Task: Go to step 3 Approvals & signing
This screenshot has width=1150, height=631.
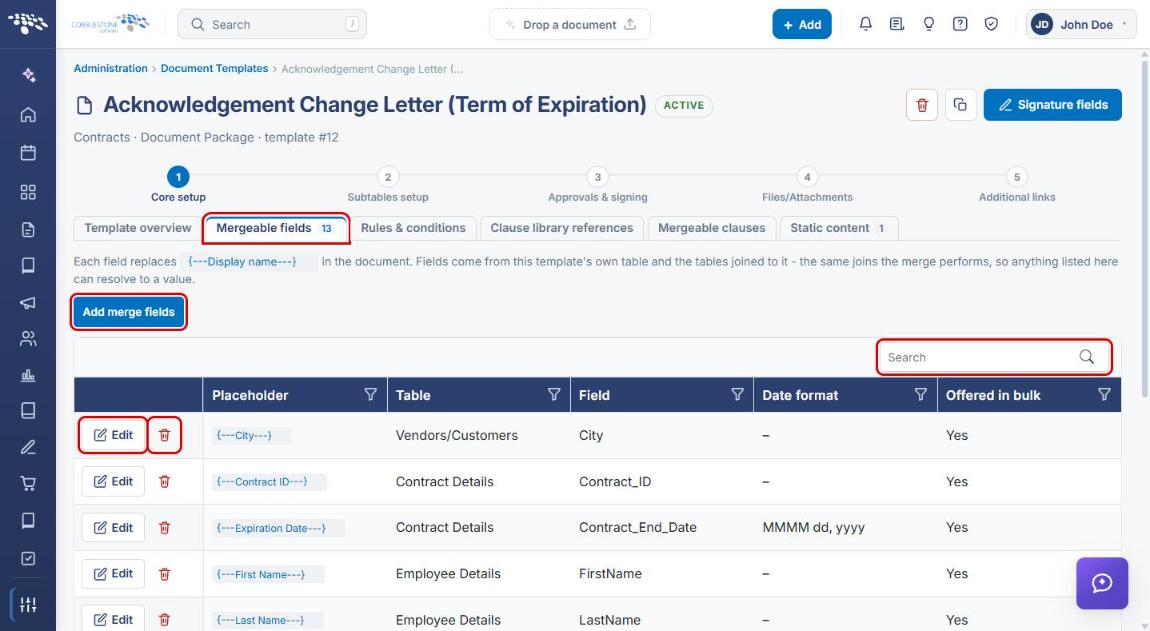Action: click(x=598, y=185)
